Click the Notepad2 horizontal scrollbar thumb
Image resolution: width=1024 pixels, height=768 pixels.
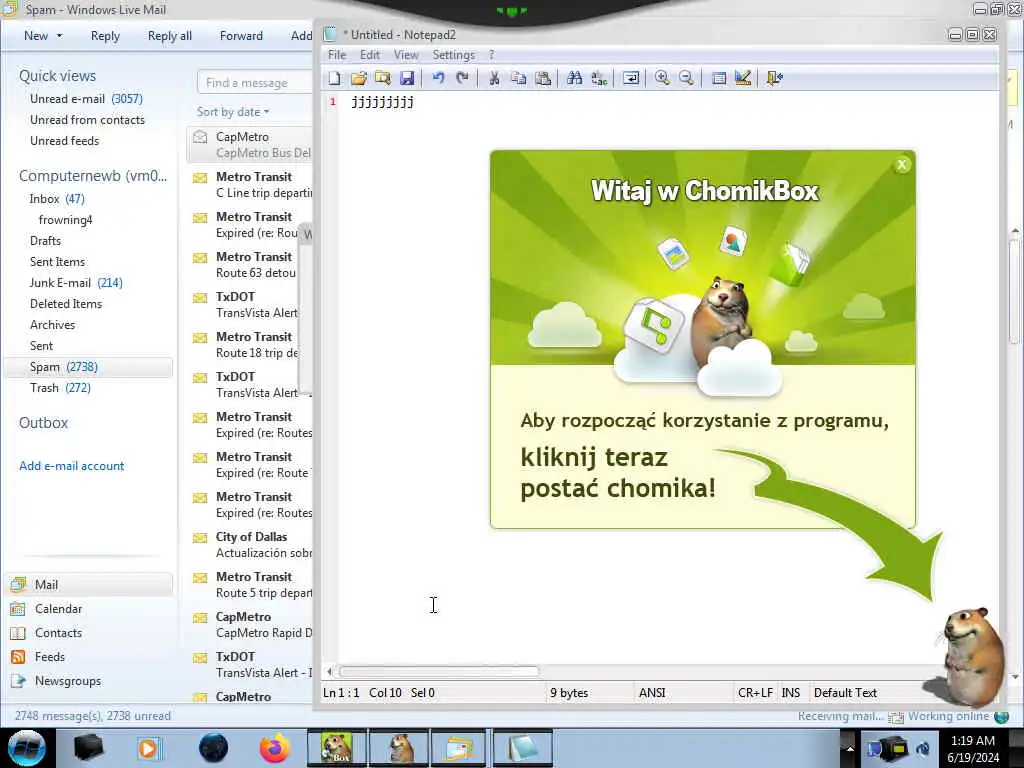pyautogui.click(x=439, y=671)
